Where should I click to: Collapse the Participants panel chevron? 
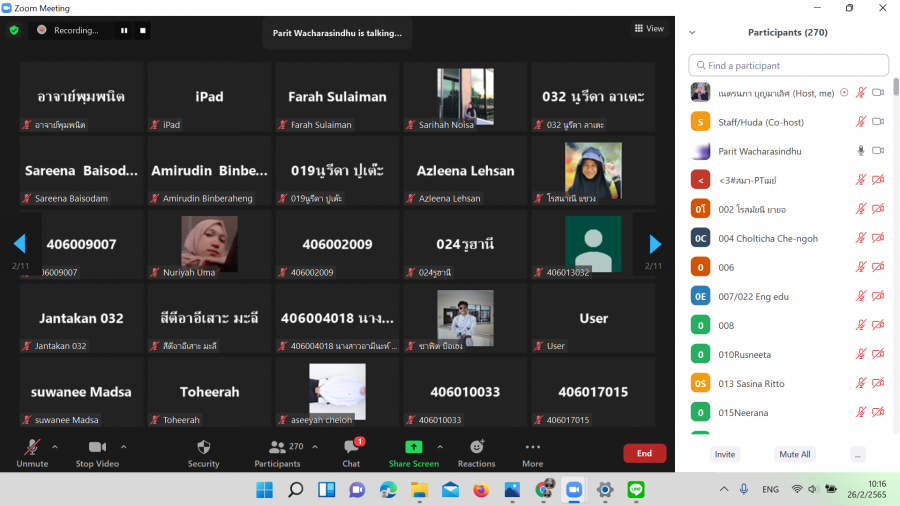692,32
